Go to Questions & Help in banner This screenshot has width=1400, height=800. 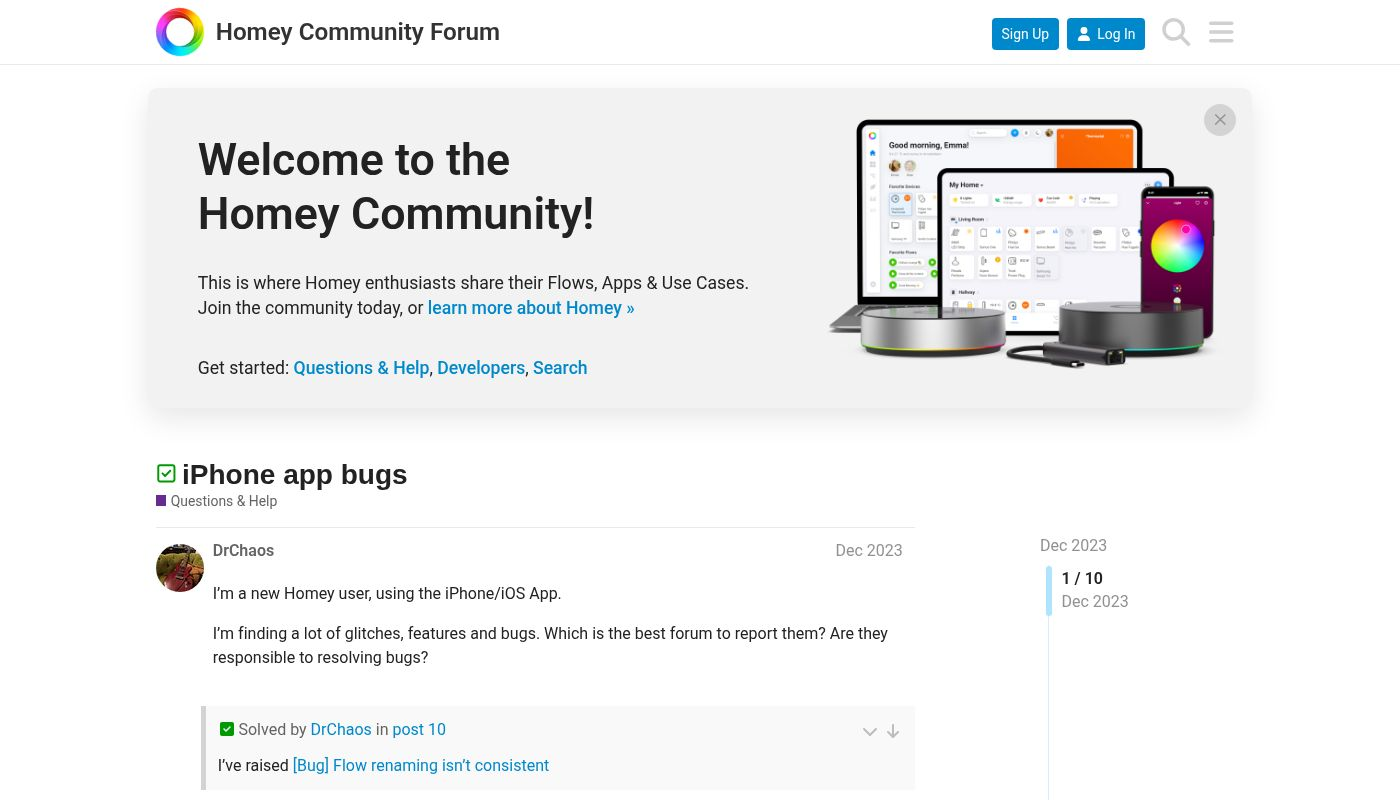tap(361, 368)
